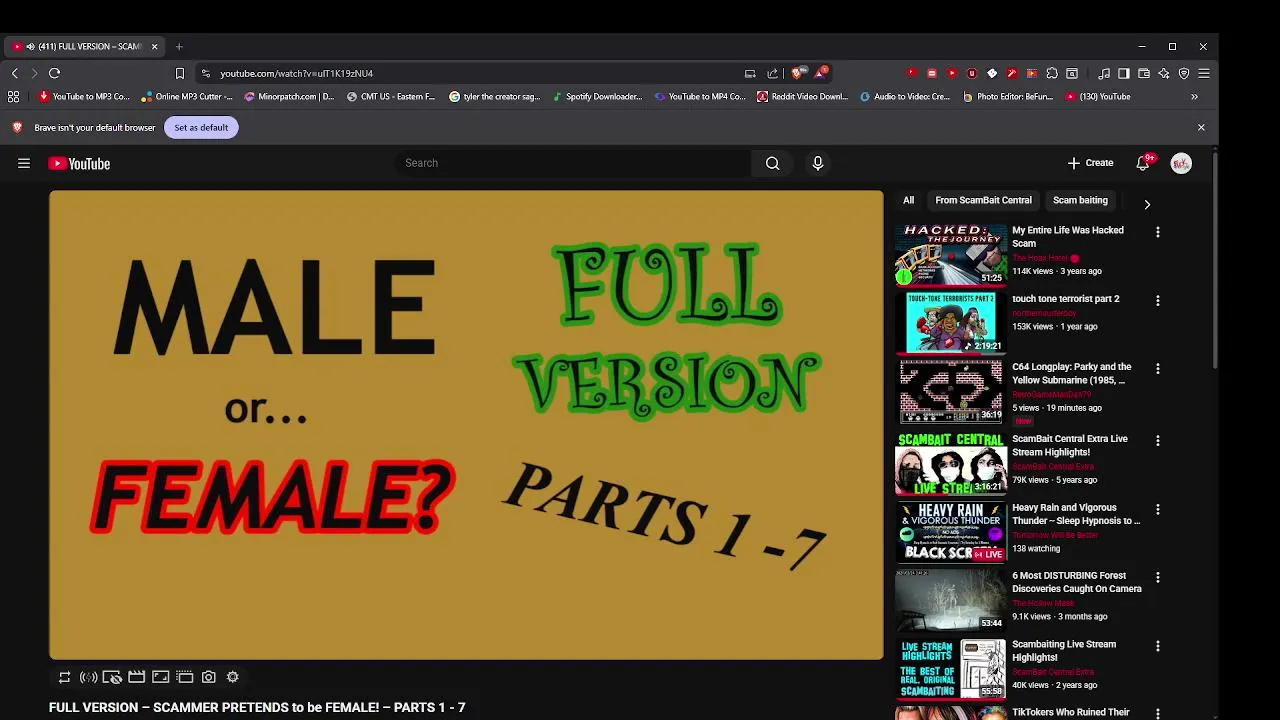This screenshot has height=720, width=1280.
Task: Toggle the pop-up player icon under video
Action: coord(184,677)
